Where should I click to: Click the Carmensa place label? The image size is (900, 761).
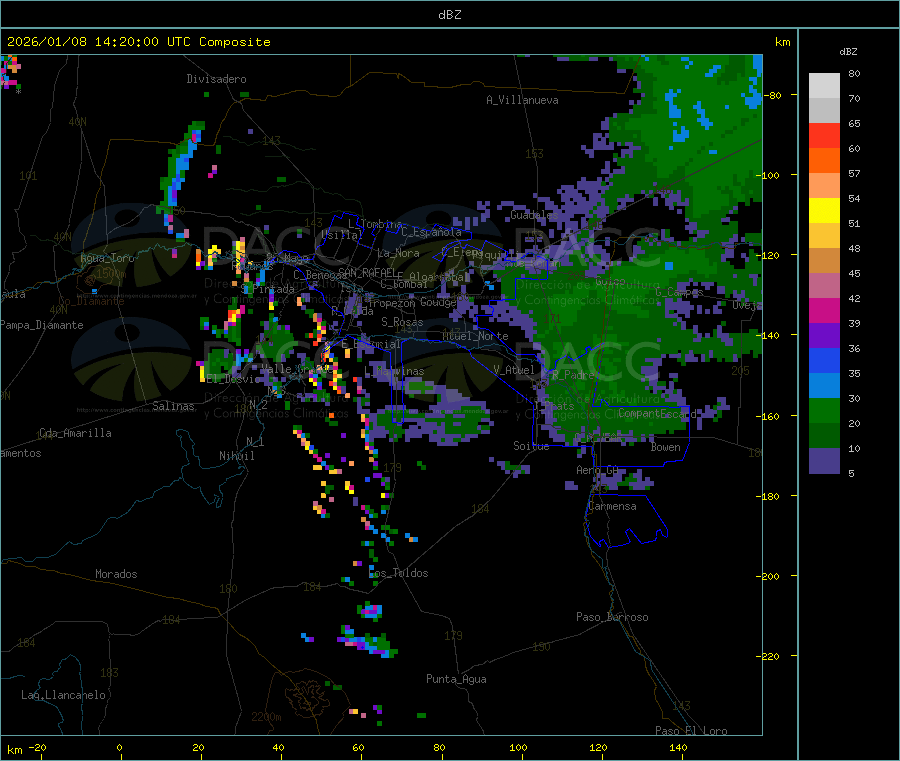(612, 506)
